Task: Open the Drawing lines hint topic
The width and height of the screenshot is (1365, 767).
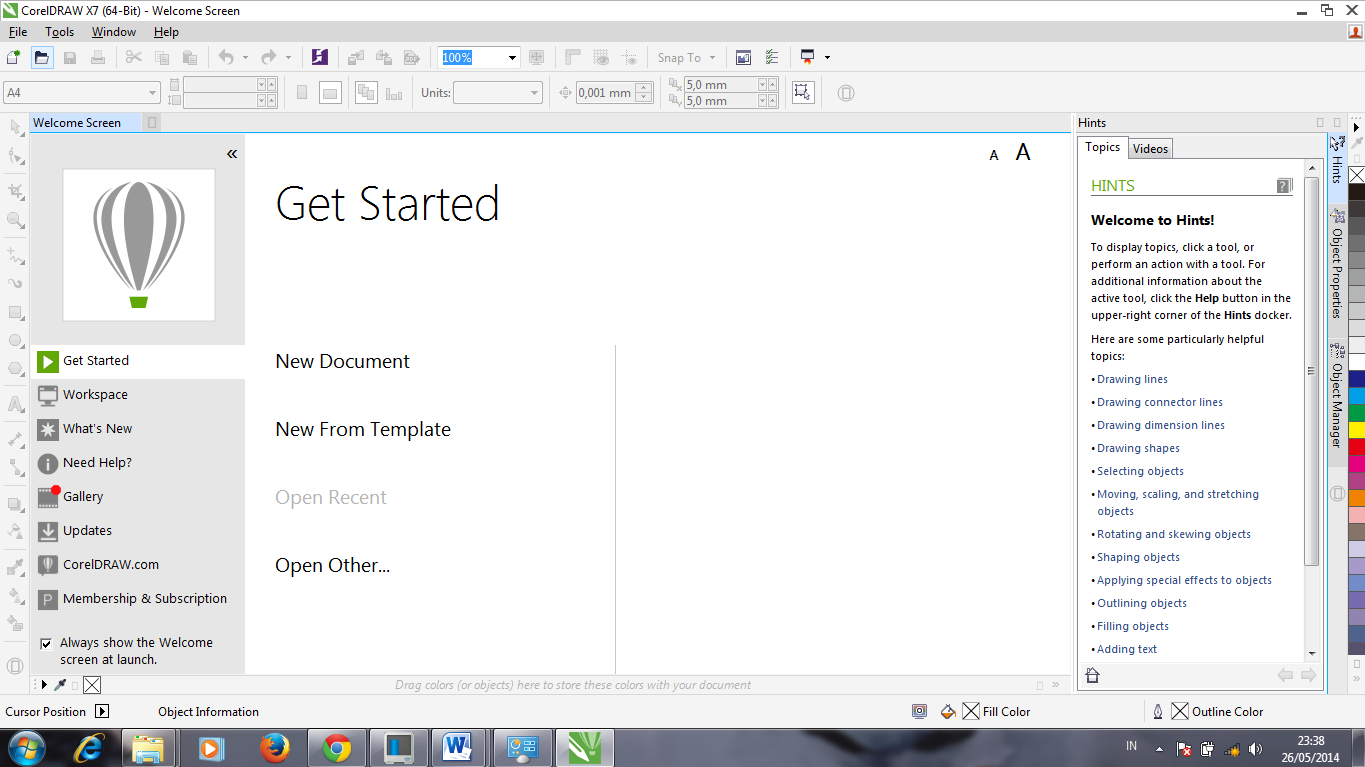Action: click(x=1132, y=379)
